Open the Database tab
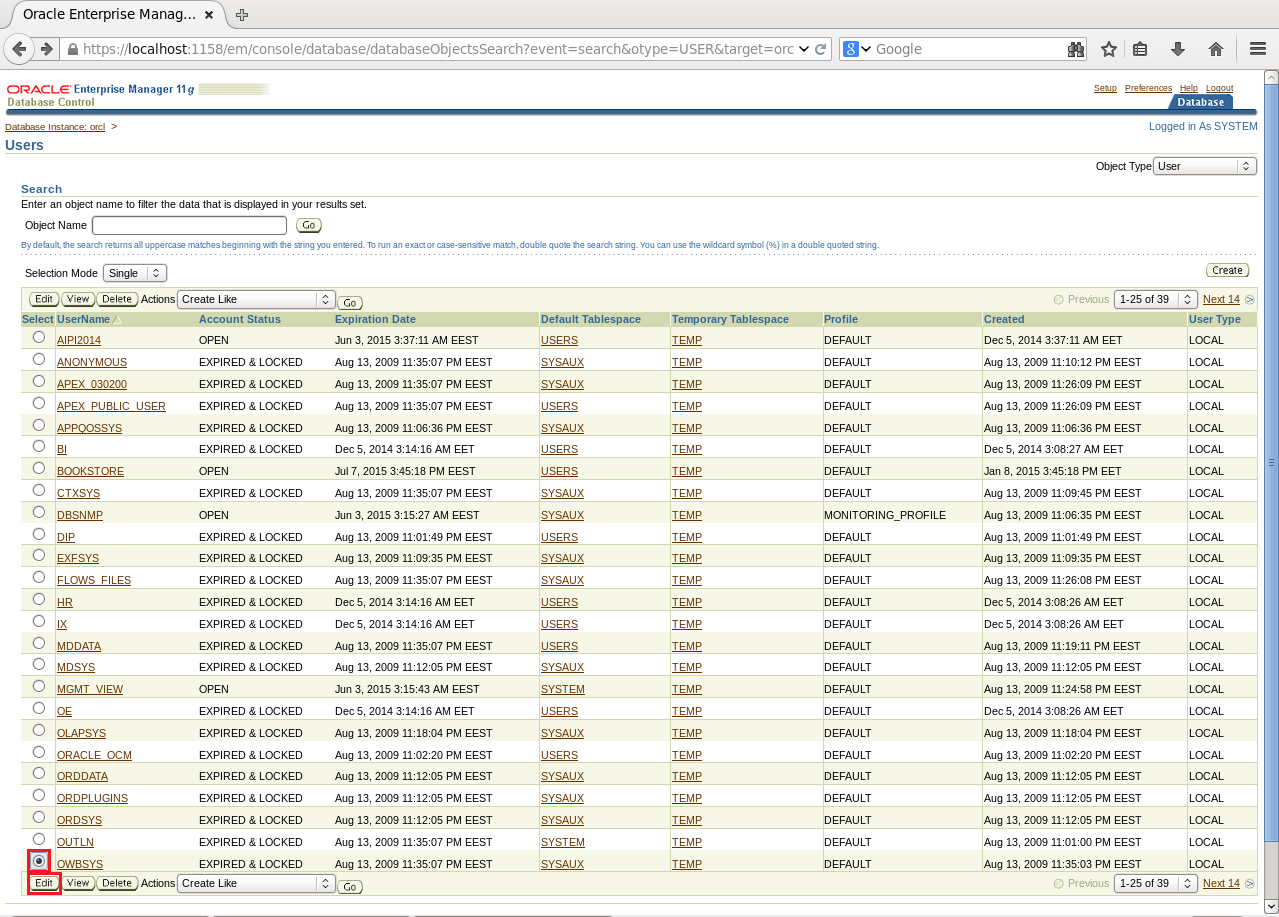The height and width of the screenshot is (917, 1279). tap(1200, 102)
